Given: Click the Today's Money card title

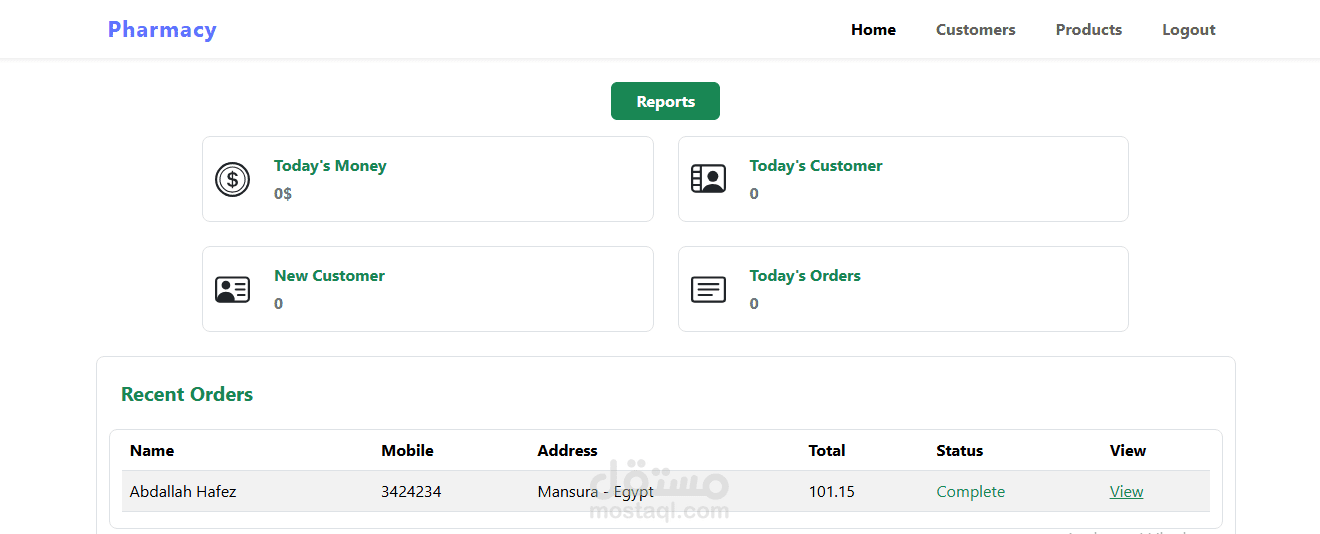Looking at the screenshot, I should (330, 166).
